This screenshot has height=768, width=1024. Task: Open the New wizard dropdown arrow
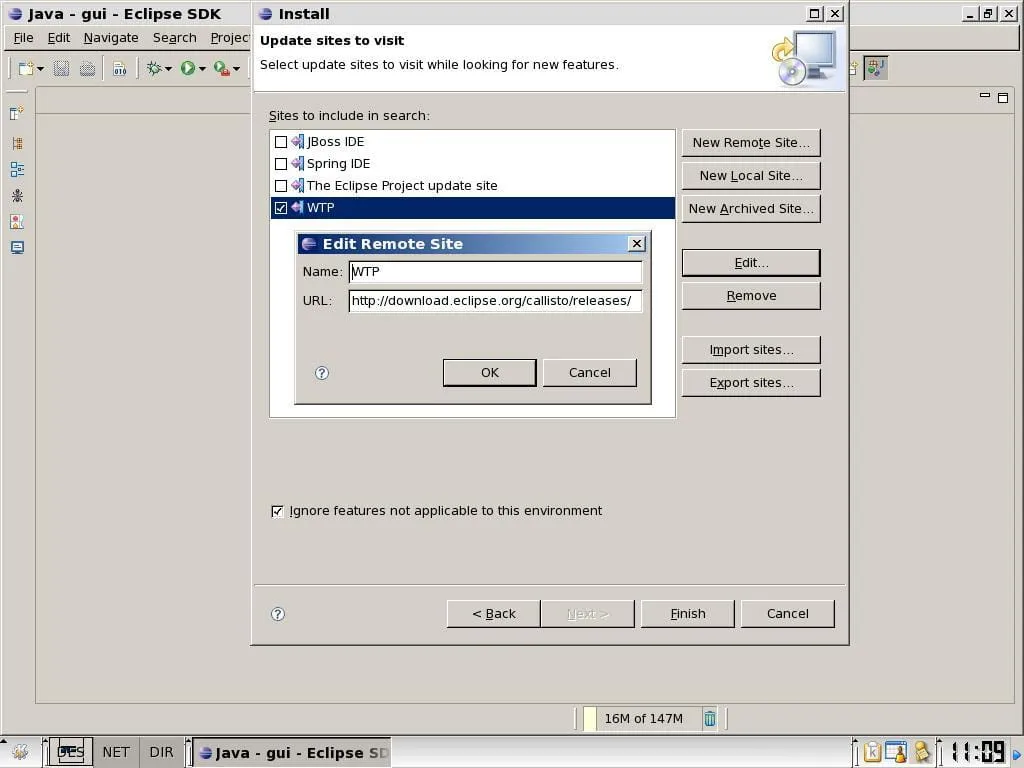(40, 69)
